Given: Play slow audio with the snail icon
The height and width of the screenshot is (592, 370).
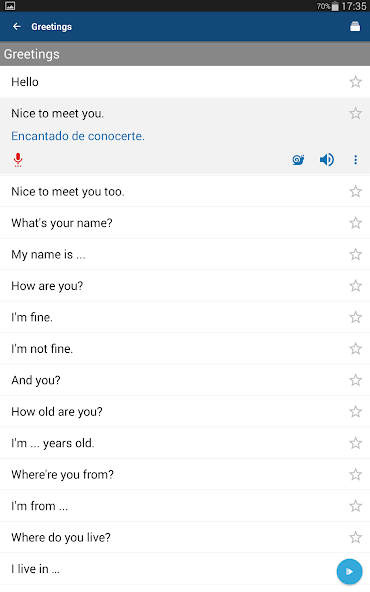Looking at the screenshot, I should (x=298, y=160).
